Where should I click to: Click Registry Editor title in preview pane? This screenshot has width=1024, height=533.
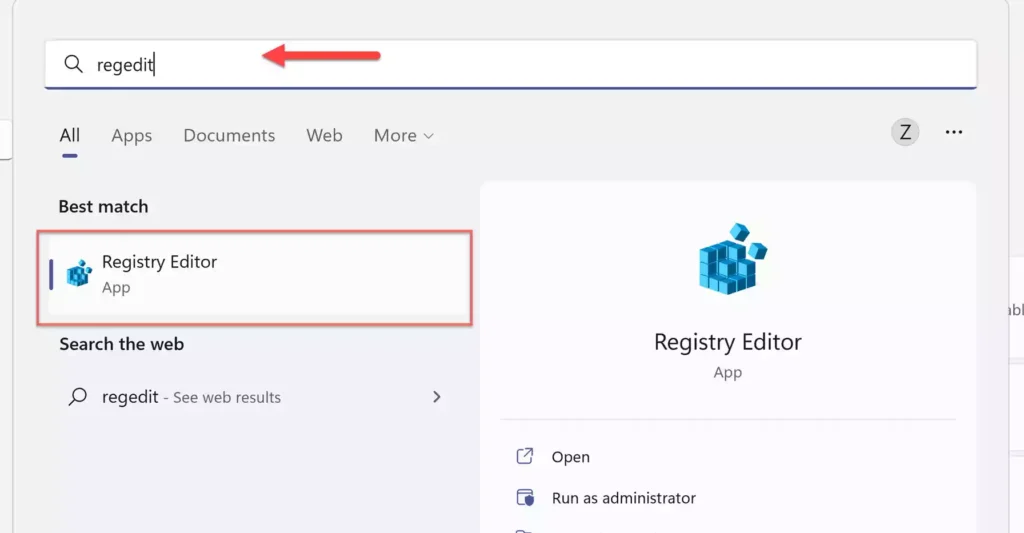[x=728, y=342]
